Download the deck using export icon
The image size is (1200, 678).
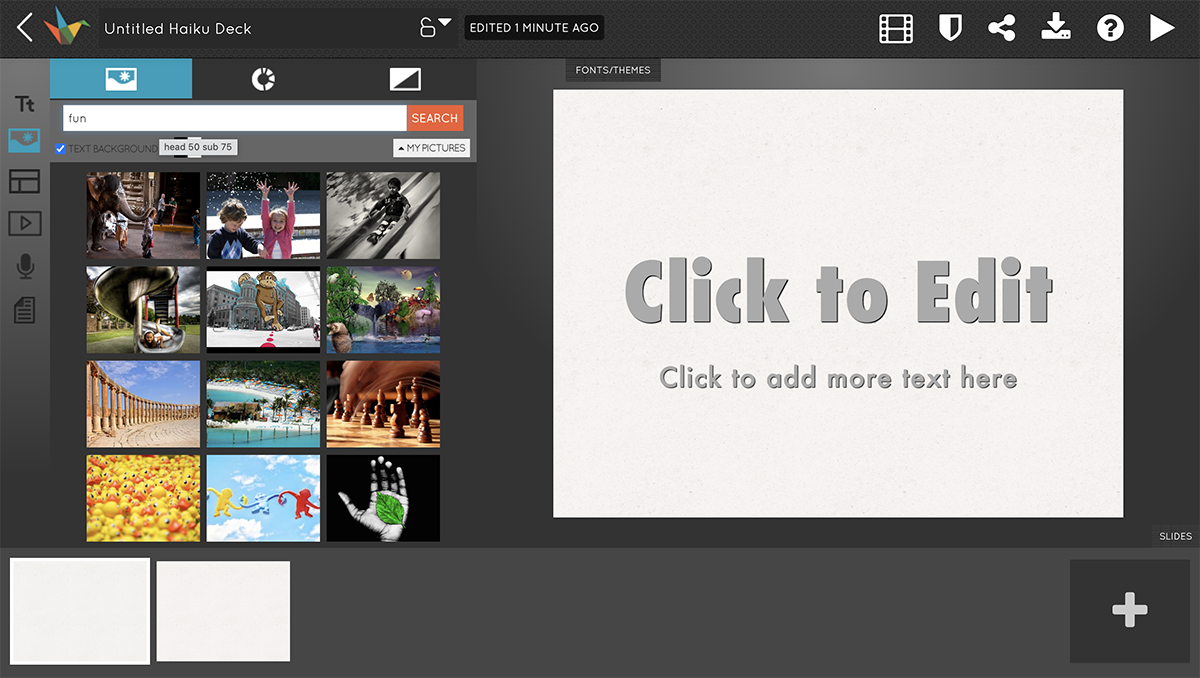pos(1056,27)
